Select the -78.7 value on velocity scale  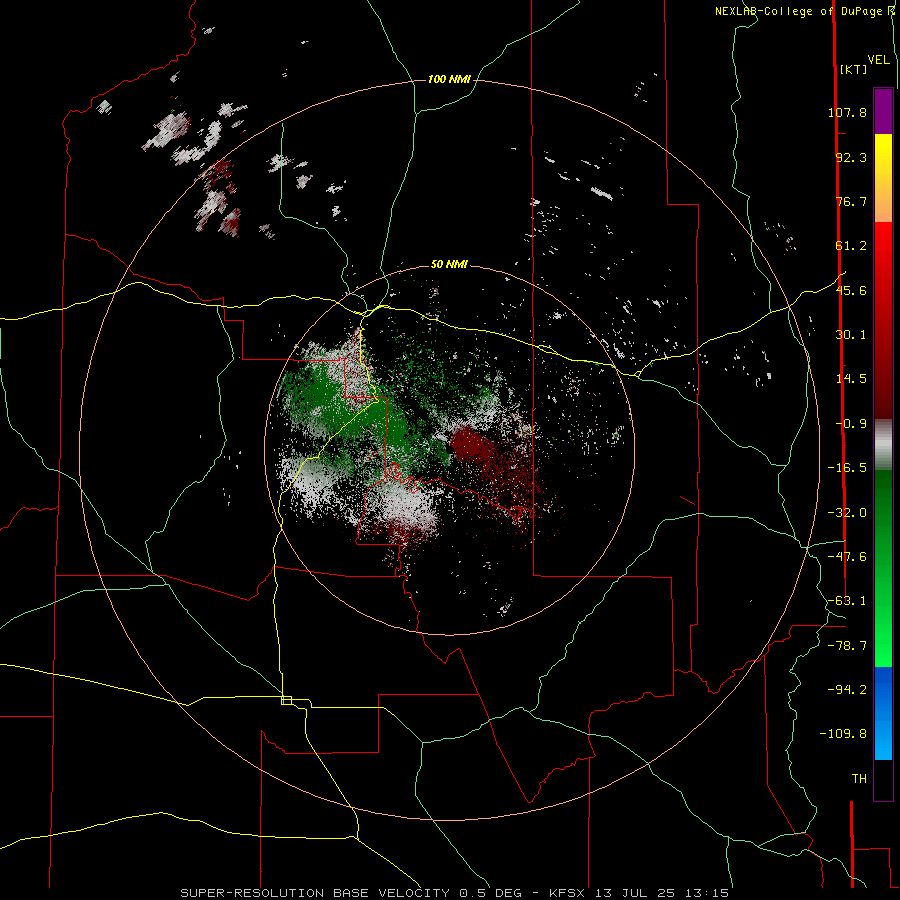(847, 646)
